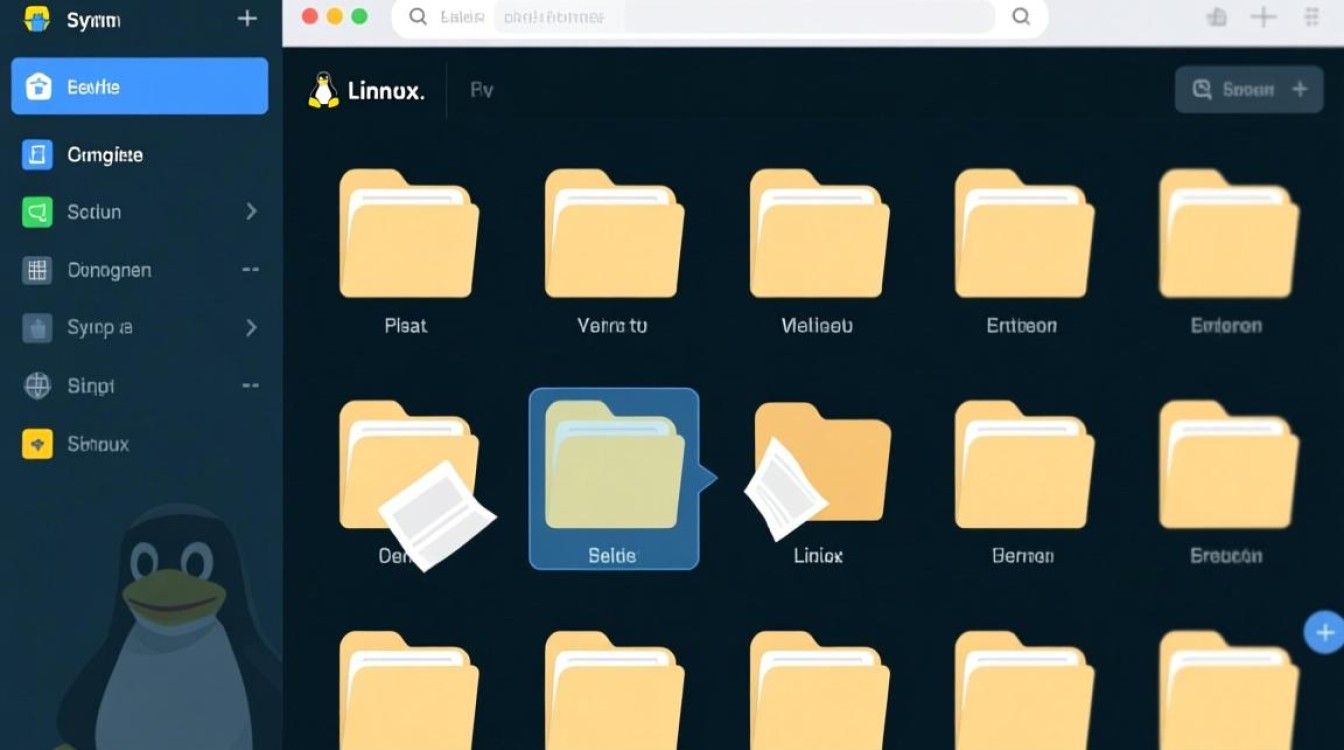Click the Snoarr button in the header
This screenshot has width=1344, height=750.
1250,90
